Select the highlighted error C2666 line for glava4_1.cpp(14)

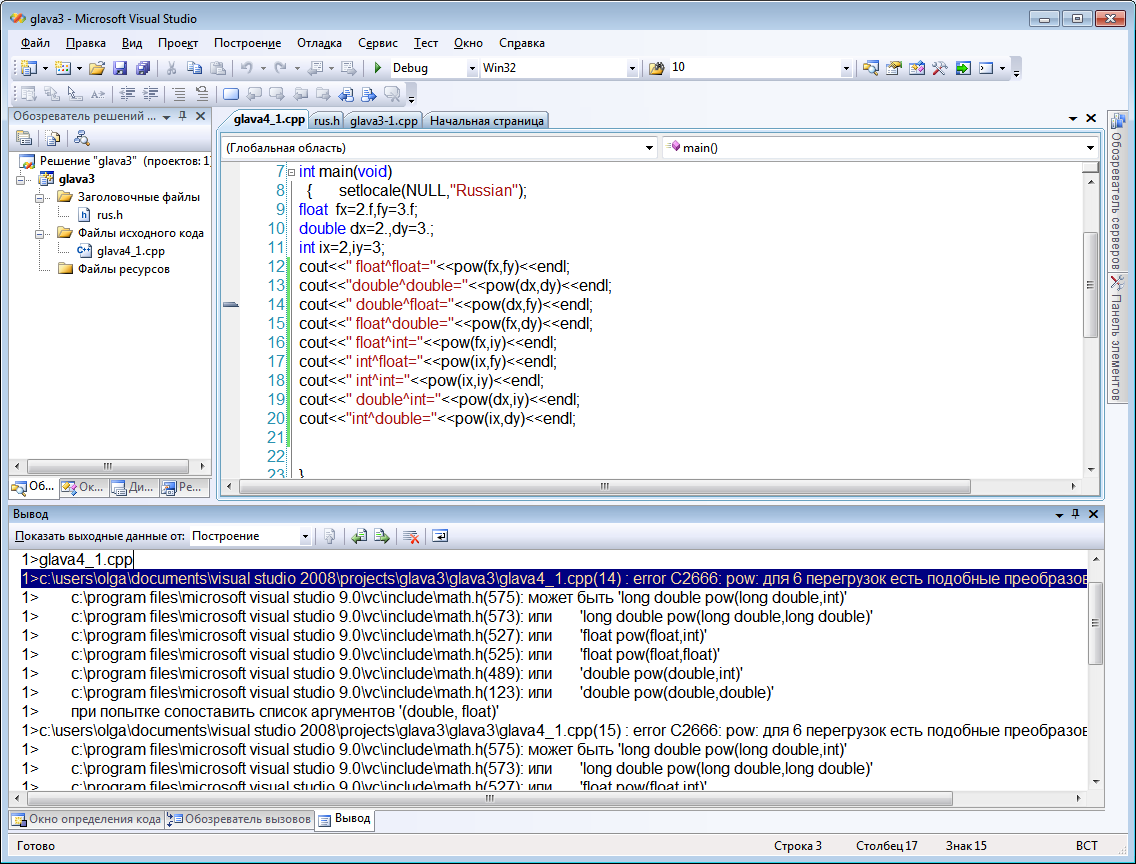(x=554, y=579)
